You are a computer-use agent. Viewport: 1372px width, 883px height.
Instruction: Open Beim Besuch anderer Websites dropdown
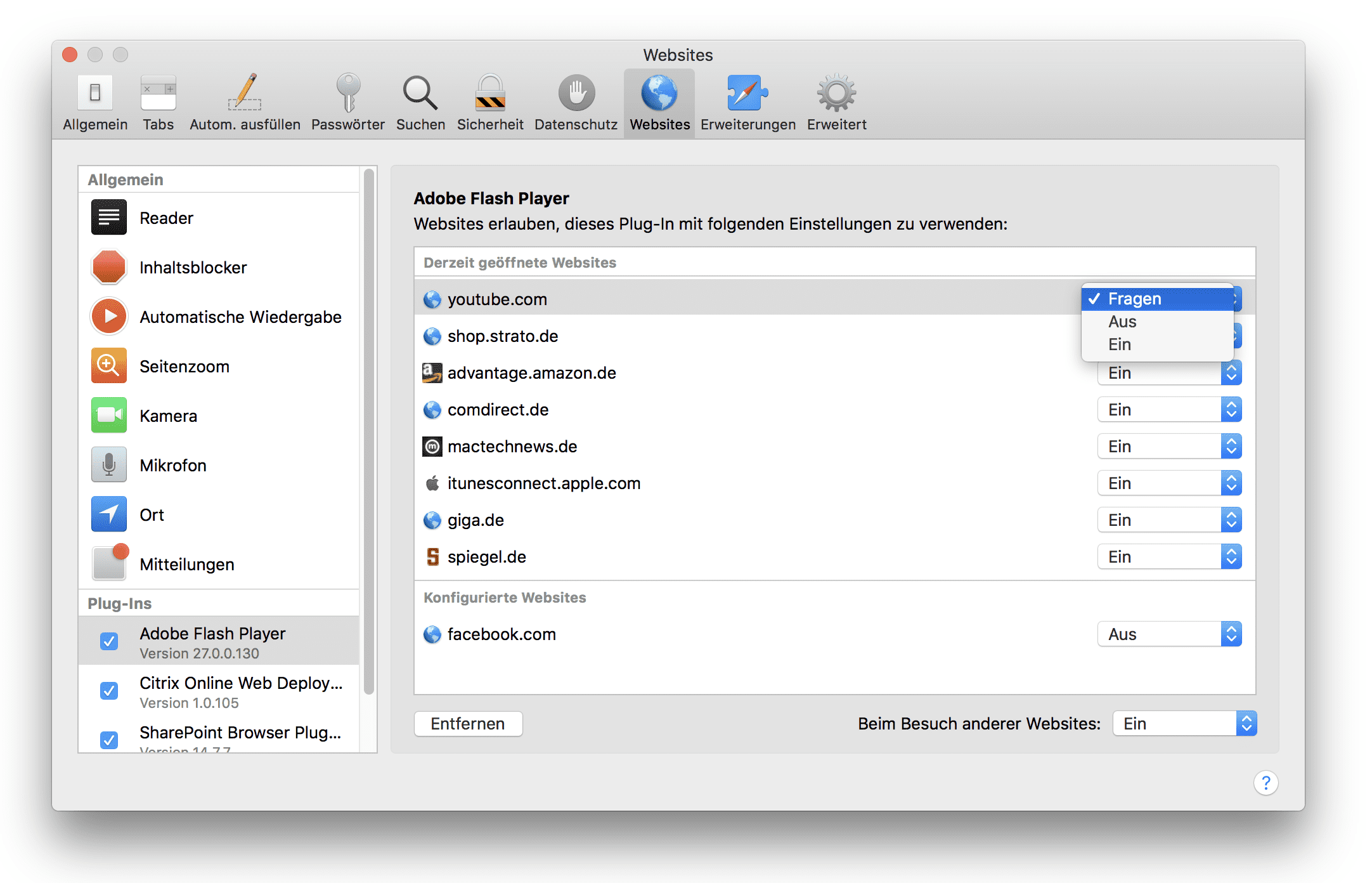click(1184, 724)
